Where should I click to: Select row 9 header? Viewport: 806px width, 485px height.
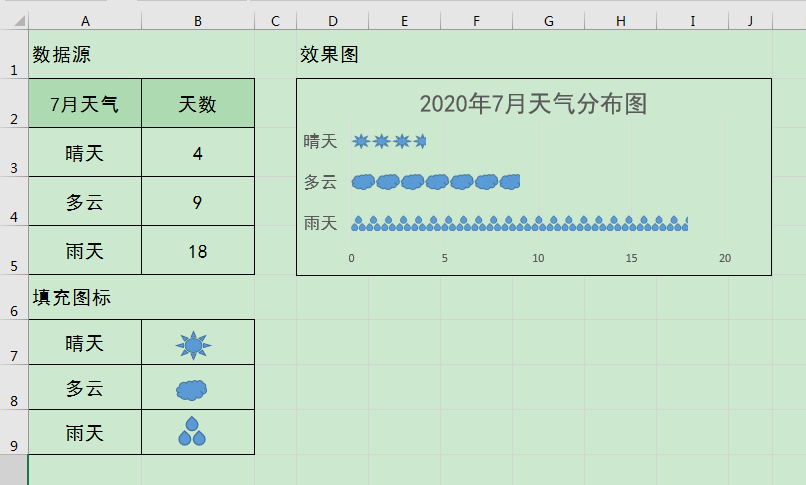[14, 432]
